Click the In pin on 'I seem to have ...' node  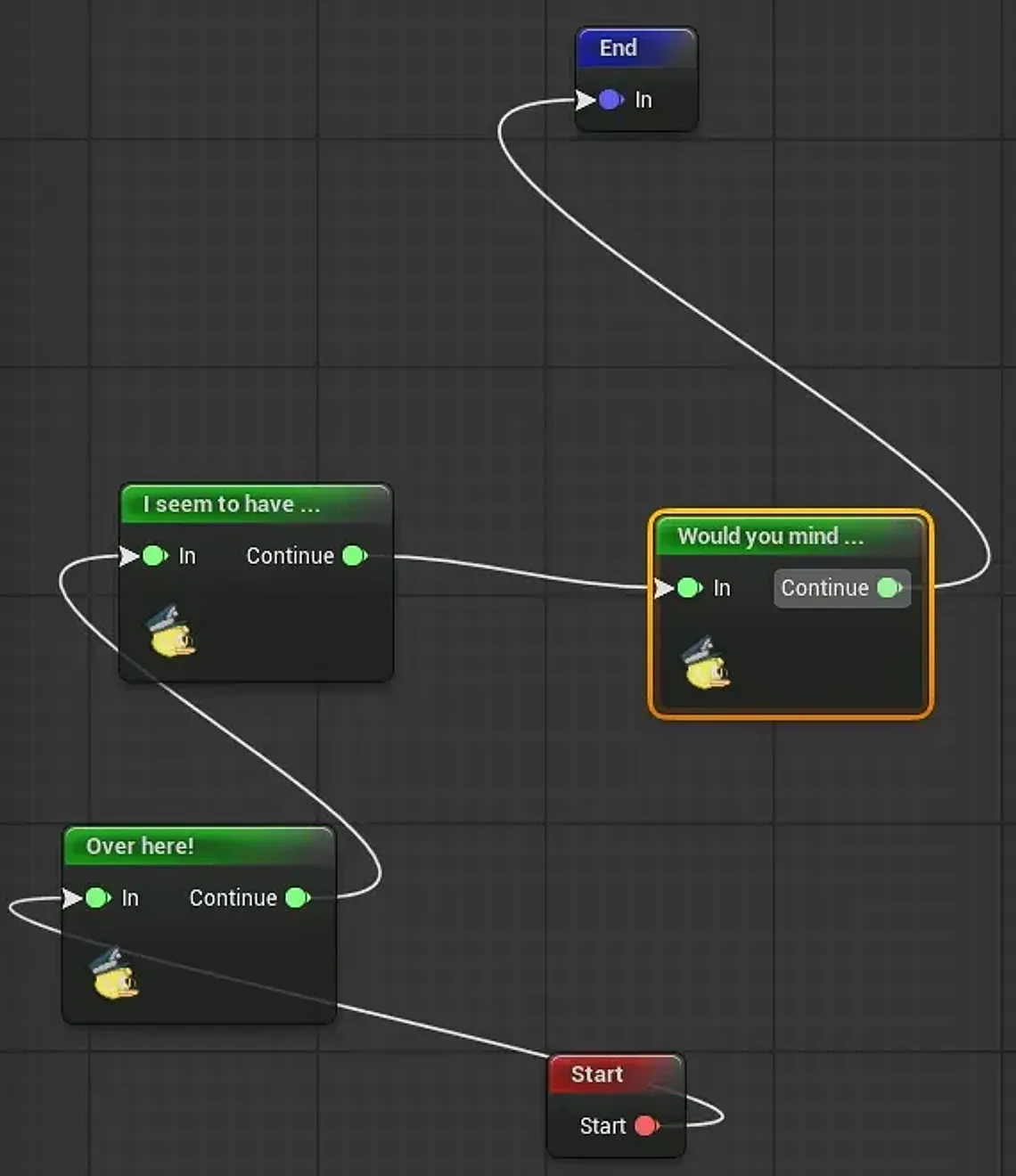[154, 556]
